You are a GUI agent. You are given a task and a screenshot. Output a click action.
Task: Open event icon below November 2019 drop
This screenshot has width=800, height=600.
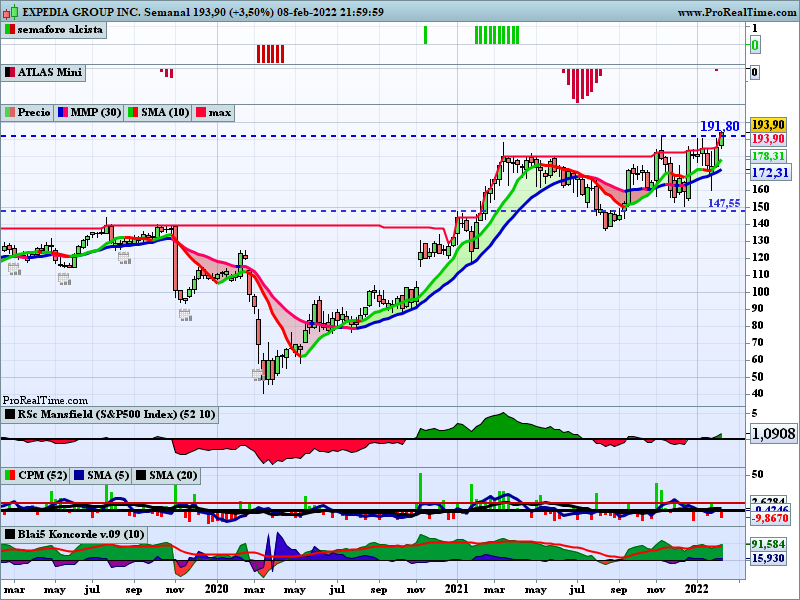point(185,315)
